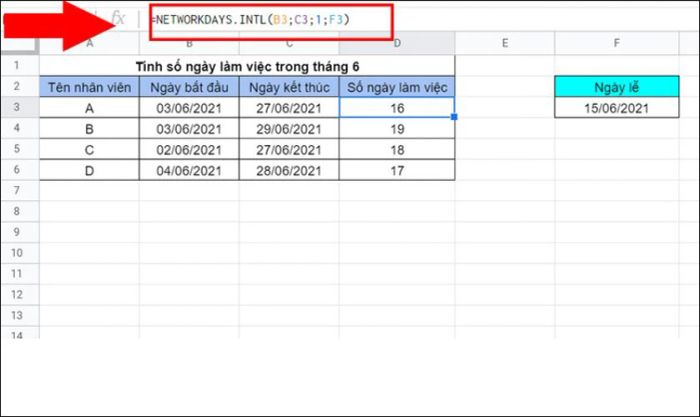Select employee name cell D

(89, 171)
